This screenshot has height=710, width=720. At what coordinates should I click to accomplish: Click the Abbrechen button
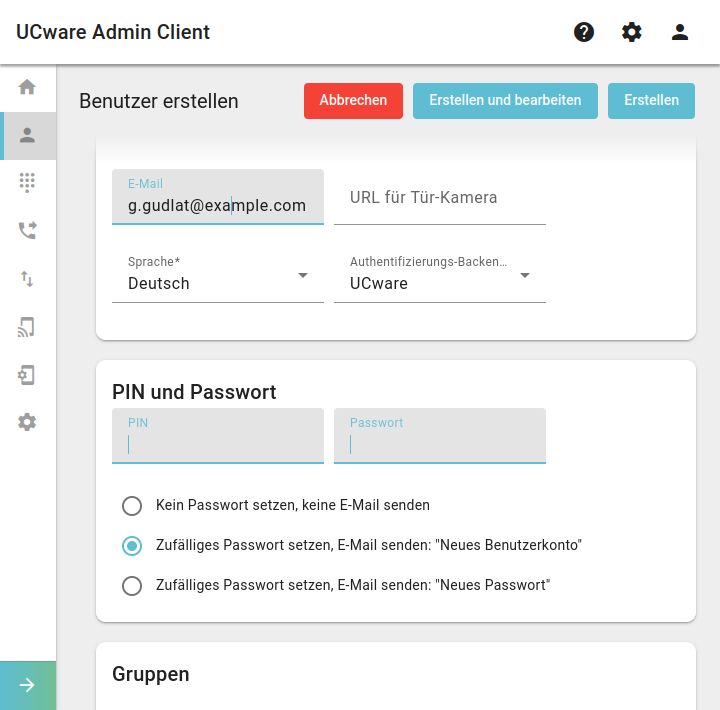click(353, 101)
